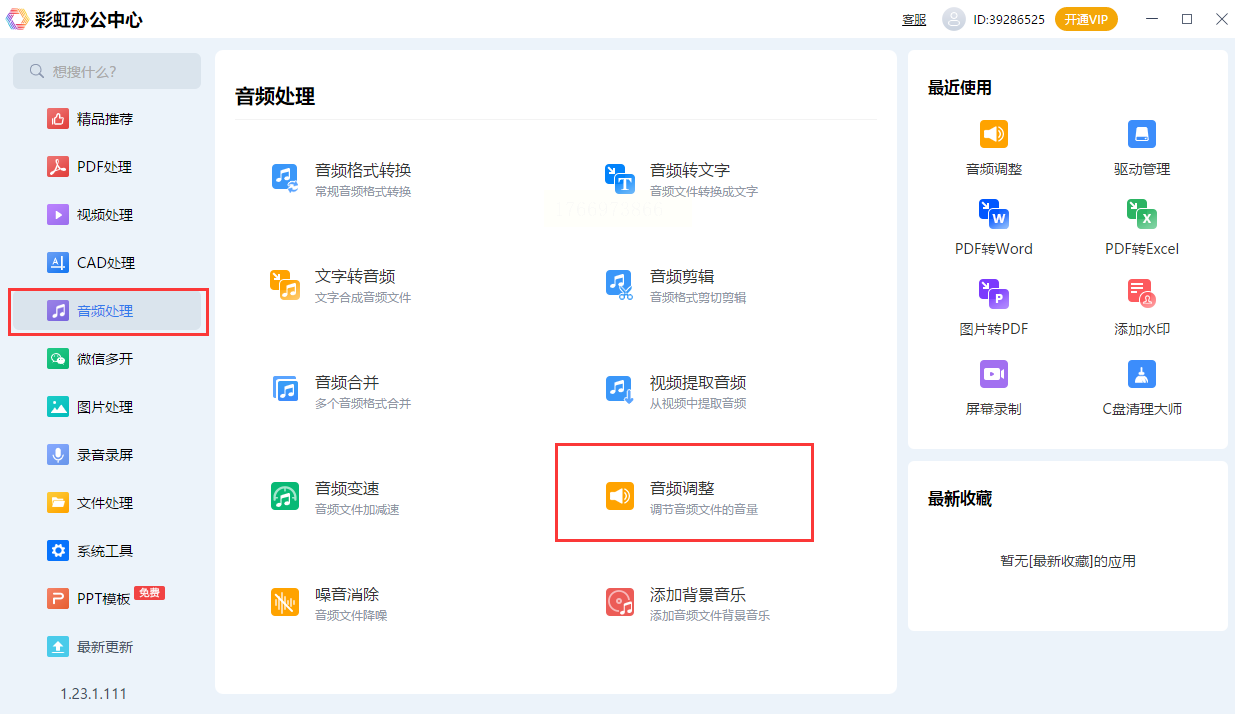The height and width of the screenshot is (714, 1235).
Task: Open the 音频合并 tool icon
Action: 285,390
